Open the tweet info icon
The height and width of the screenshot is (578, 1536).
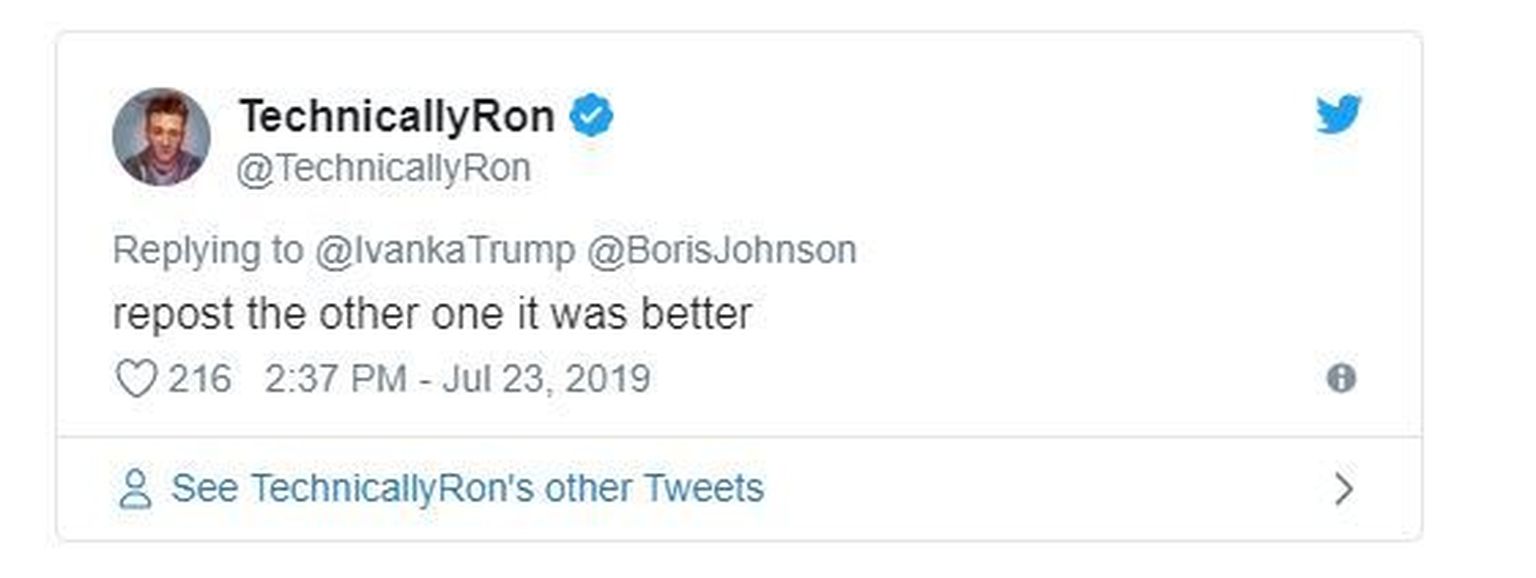tap(1340, 378)
